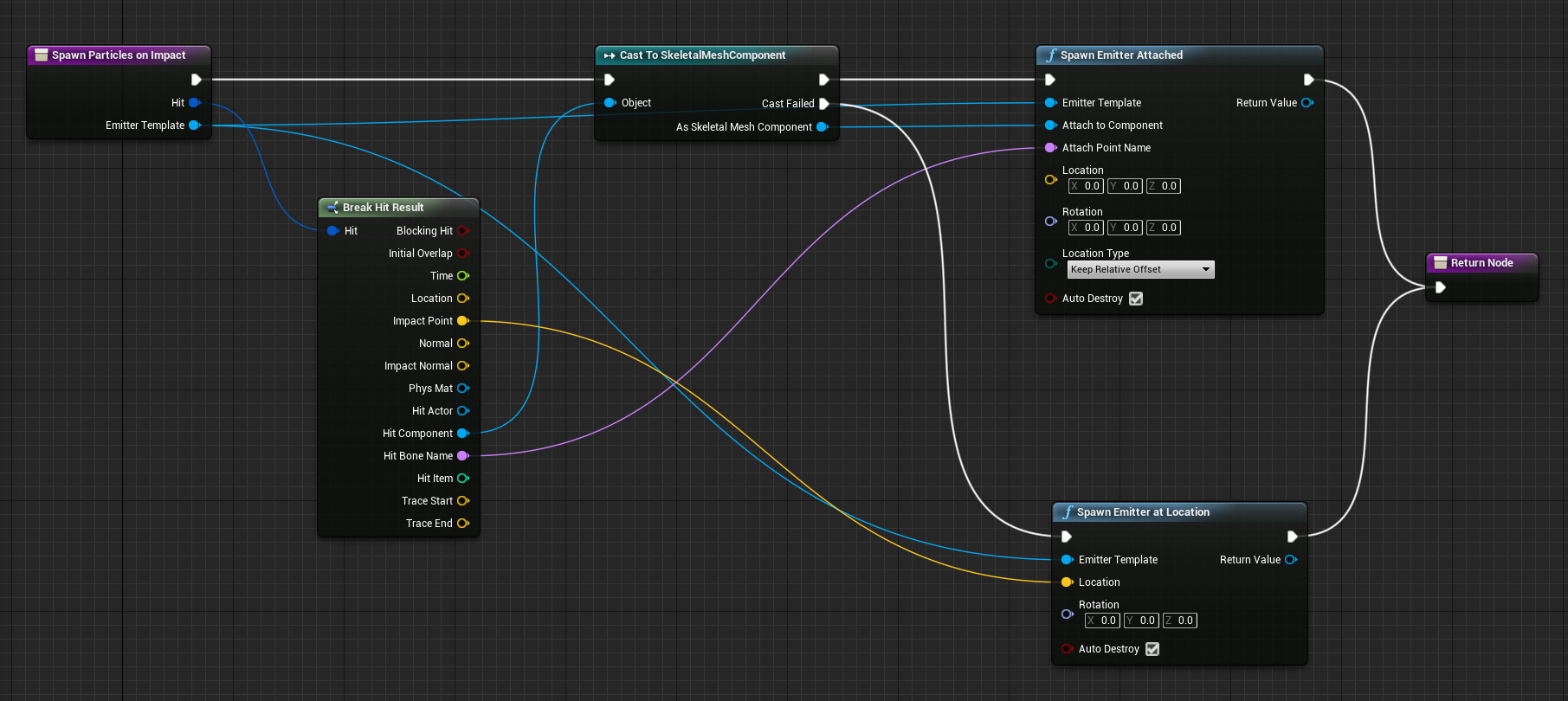Select the Spawn Particles on Impact node header

119,55
